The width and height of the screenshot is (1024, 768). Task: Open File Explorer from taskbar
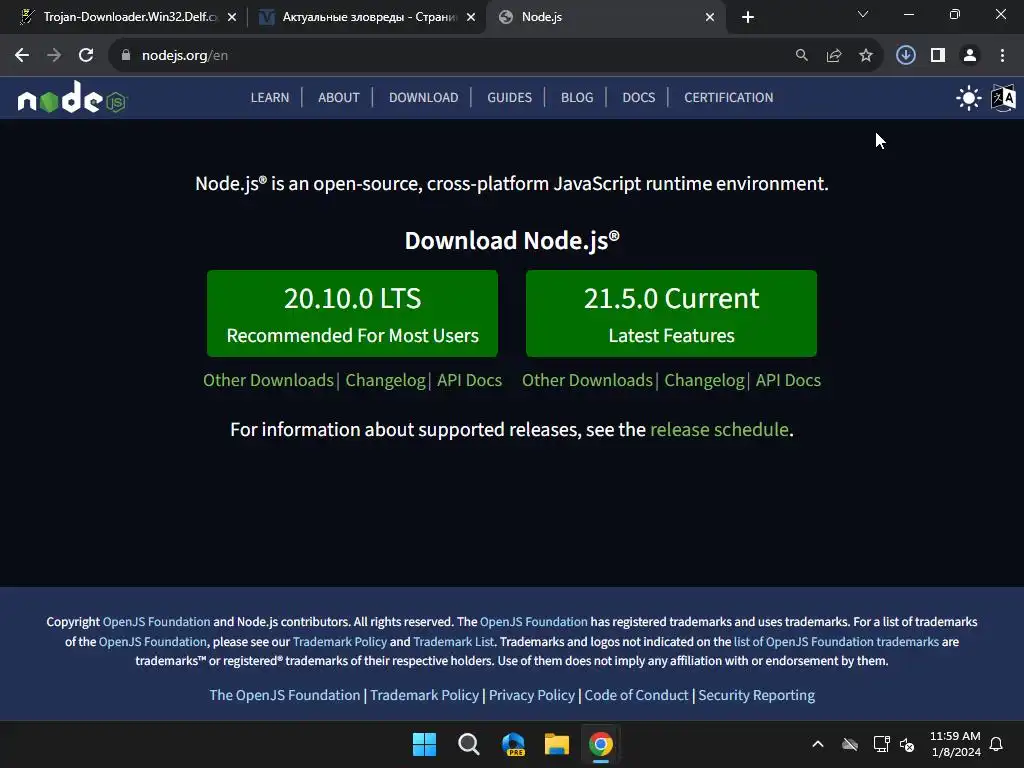[x=557, y=744]
